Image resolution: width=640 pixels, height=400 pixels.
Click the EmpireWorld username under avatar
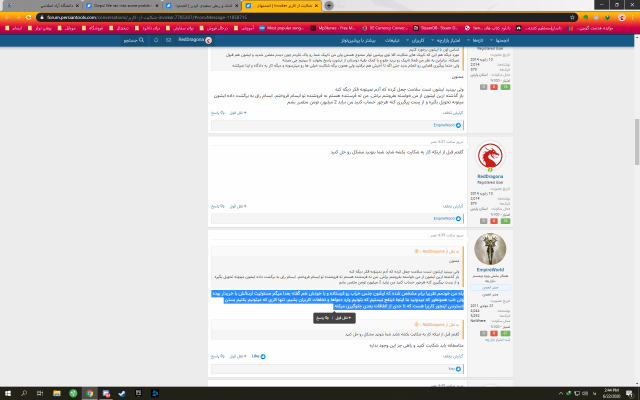pos(491,268)
